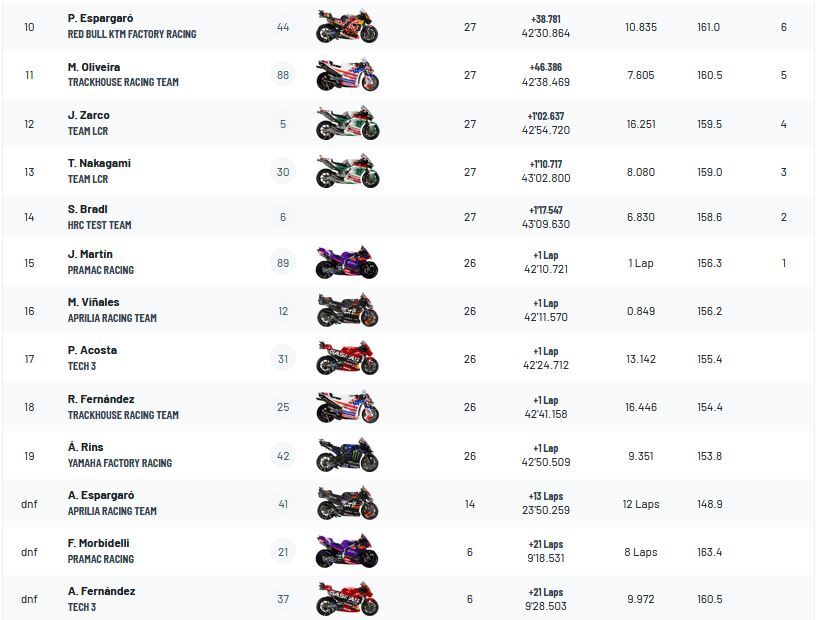
Task: Click J. Martin's Pramac bike image
Action: (347, 263)
